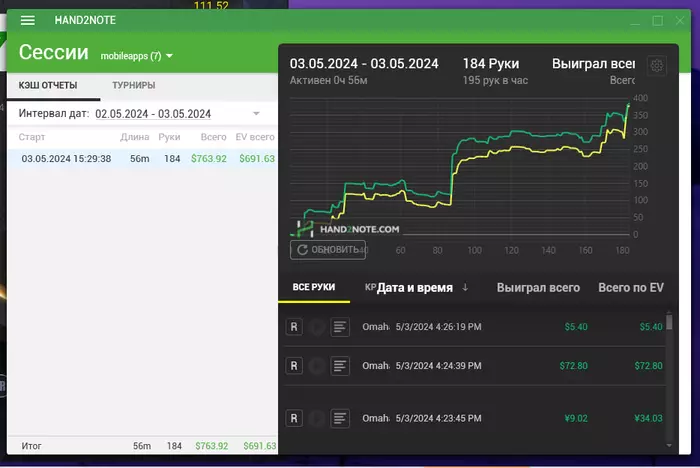The width and height of the screenshot is (700, 468).
Task: Click the HAND2NOTE title in the title bar
Action: coord(85,20)
